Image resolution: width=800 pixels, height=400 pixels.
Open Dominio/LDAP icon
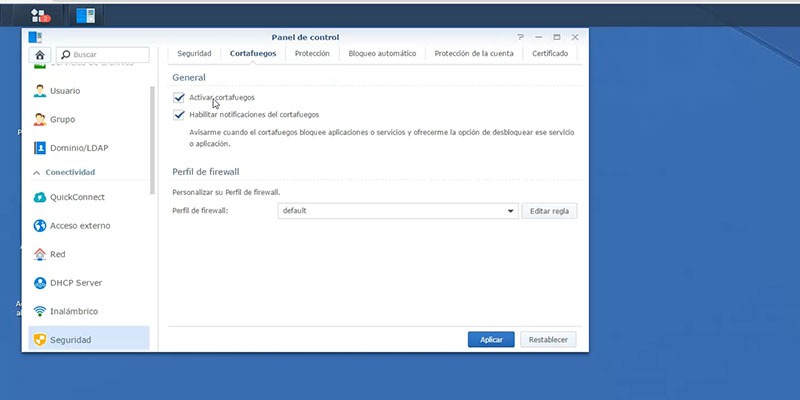[39, 148]
